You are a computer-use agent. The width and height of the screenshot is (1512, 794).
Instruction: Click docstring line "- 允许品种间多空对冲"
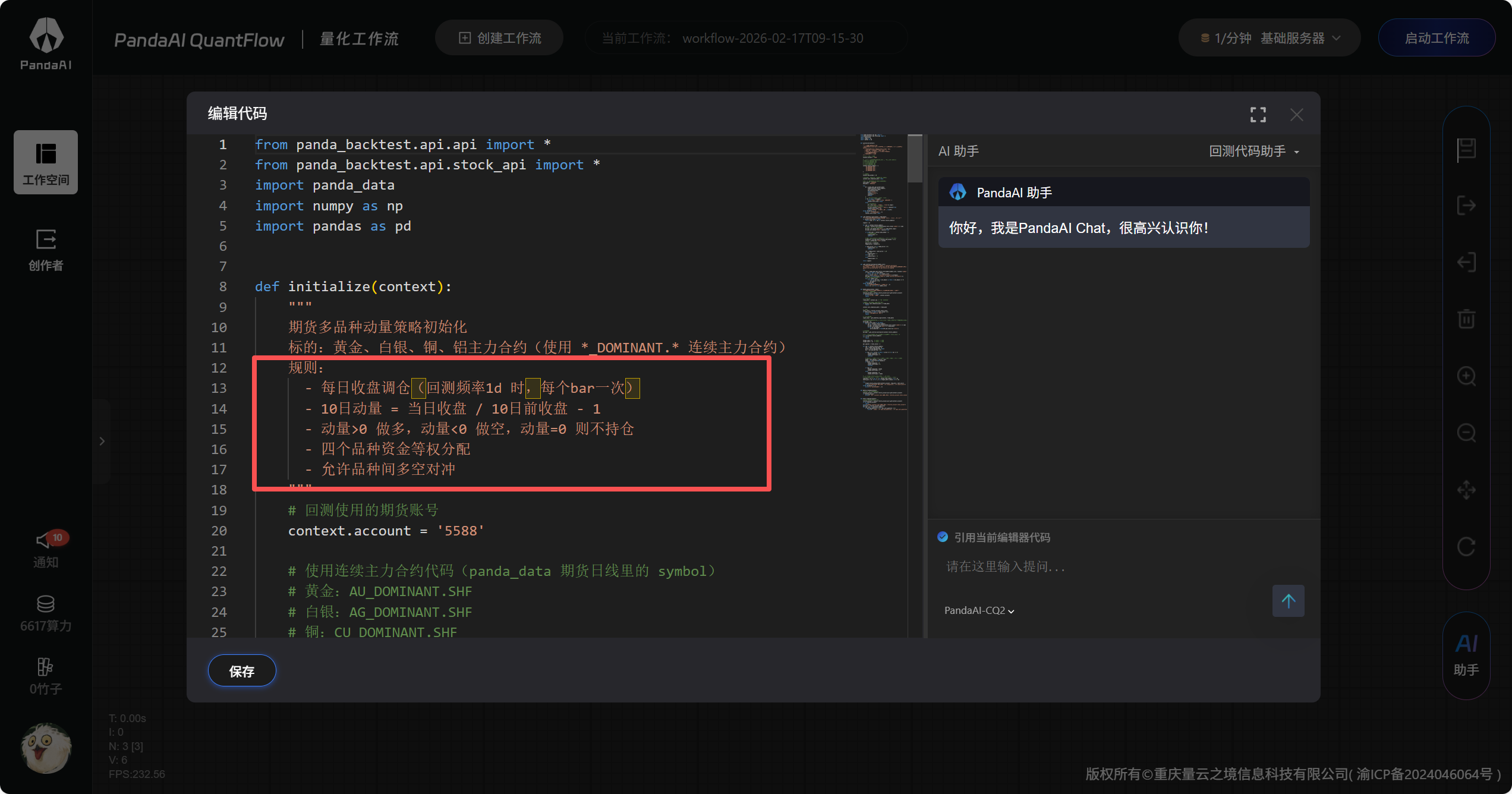pyautogui.click(x=380, y=469)
